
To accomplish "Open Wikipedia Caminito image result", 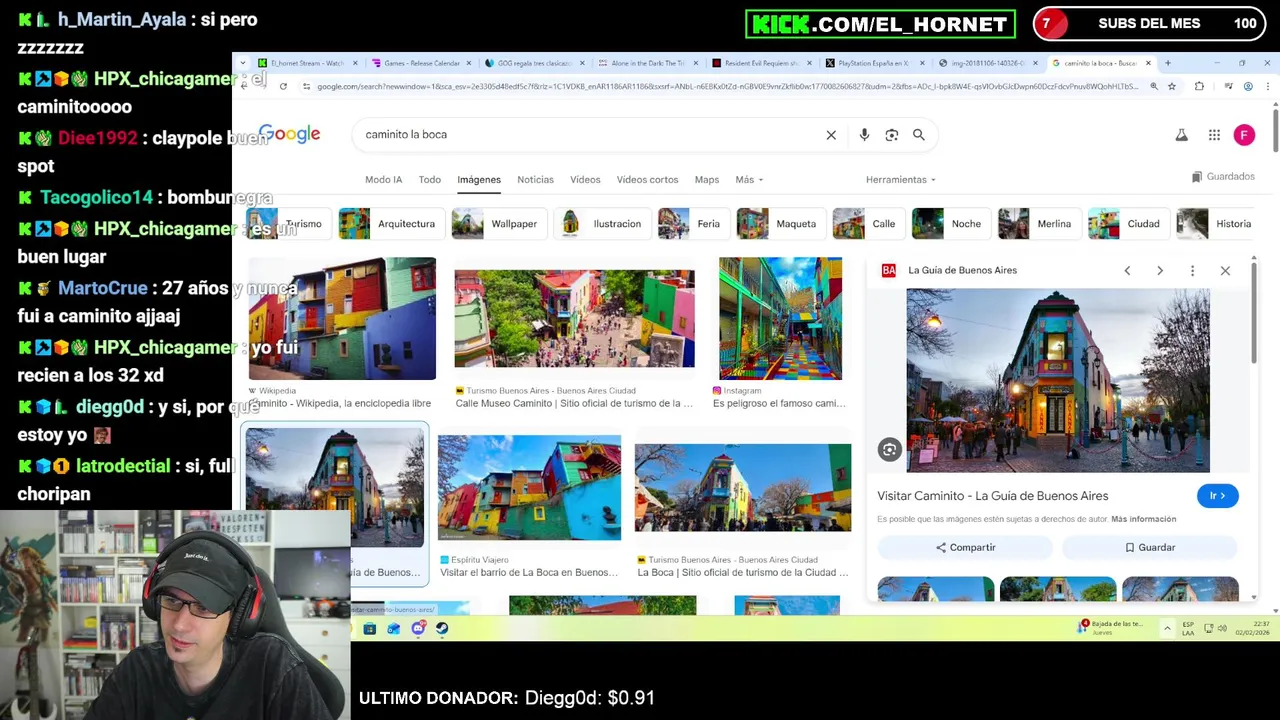I will coord(342,319).
